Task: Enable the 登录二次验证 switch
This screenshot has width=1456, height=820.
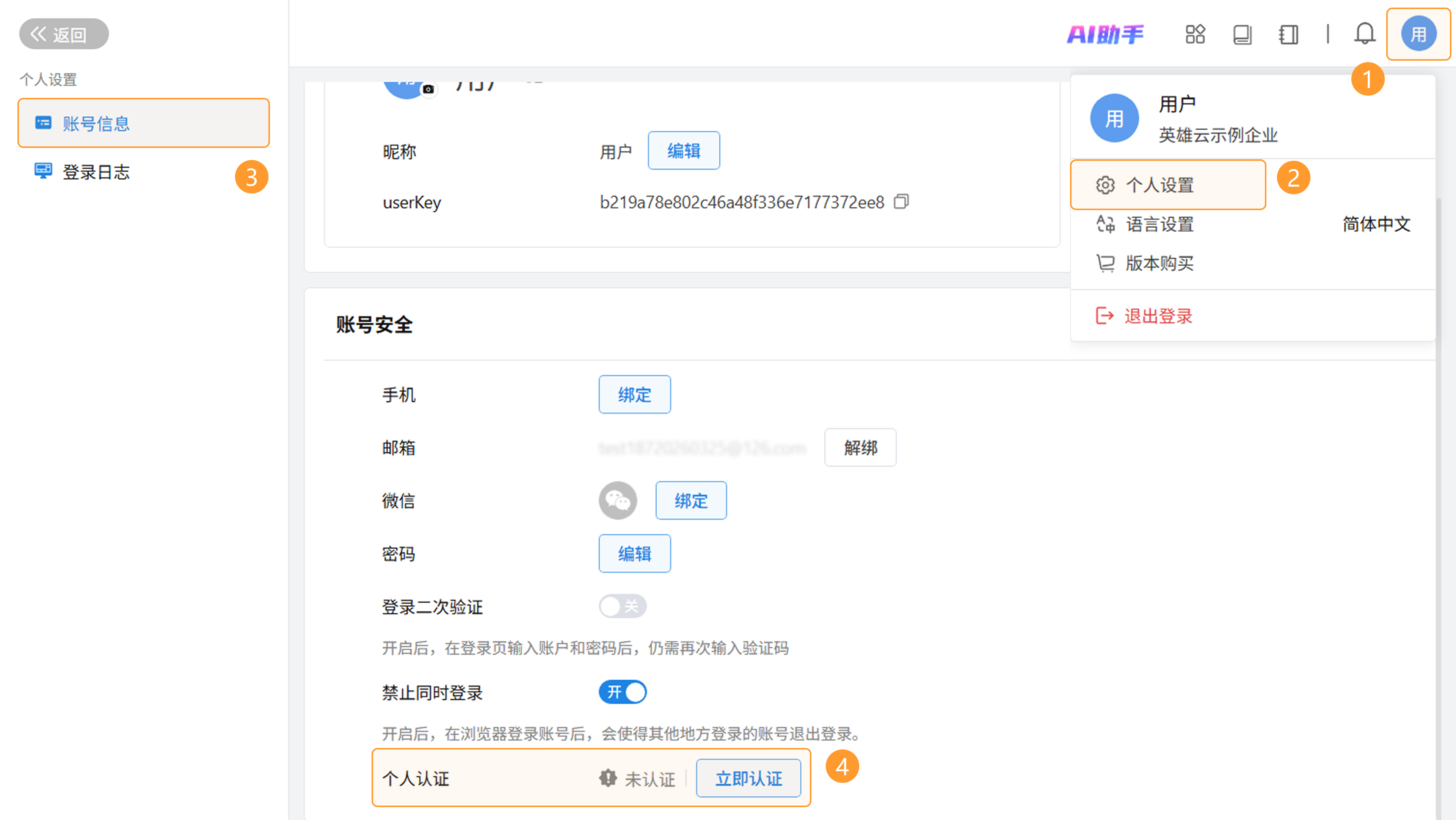Action: pos(622,606)
